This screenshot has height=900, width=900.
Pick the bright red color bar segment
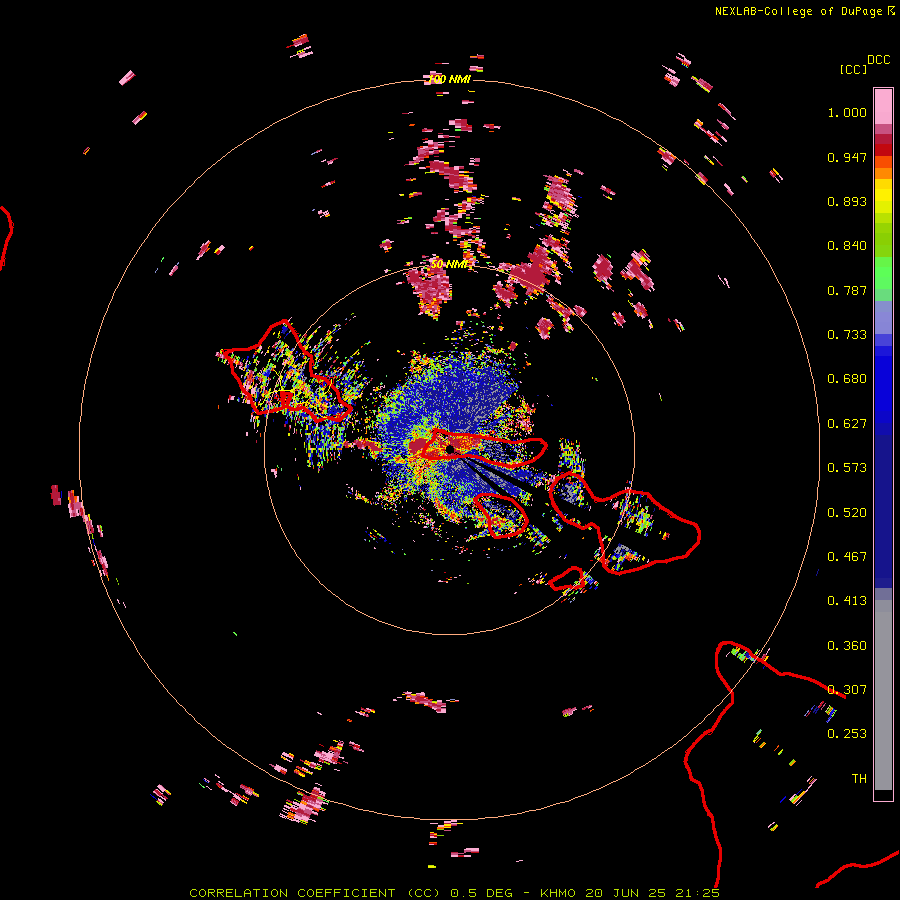coord(883,150)
